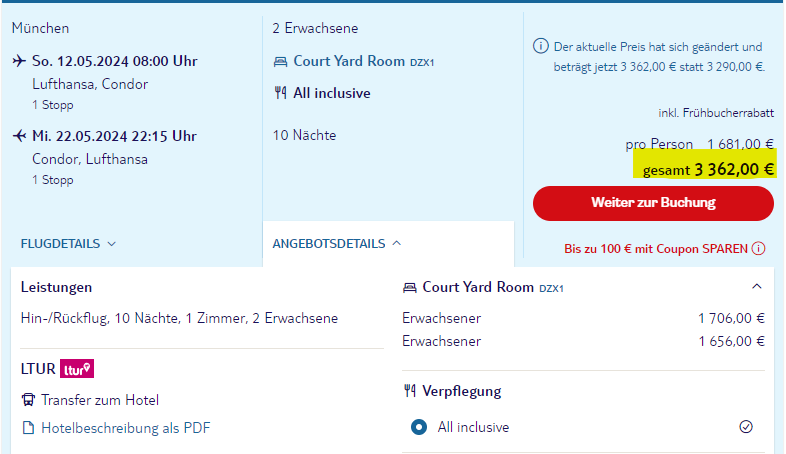Click the checkmark circle on All inclusive row
Viewport: 786px width, 454px height.
point(746,426)
